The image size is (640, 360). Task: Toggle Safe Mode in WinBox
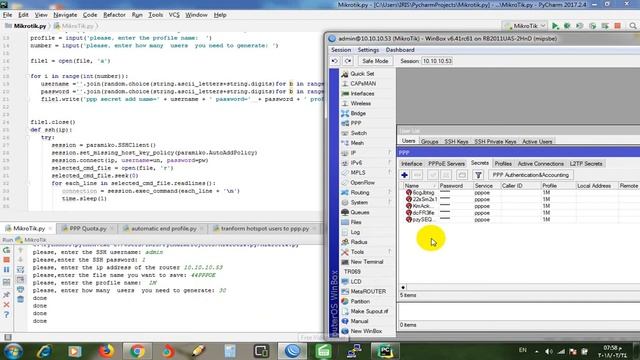coord(375,61)
